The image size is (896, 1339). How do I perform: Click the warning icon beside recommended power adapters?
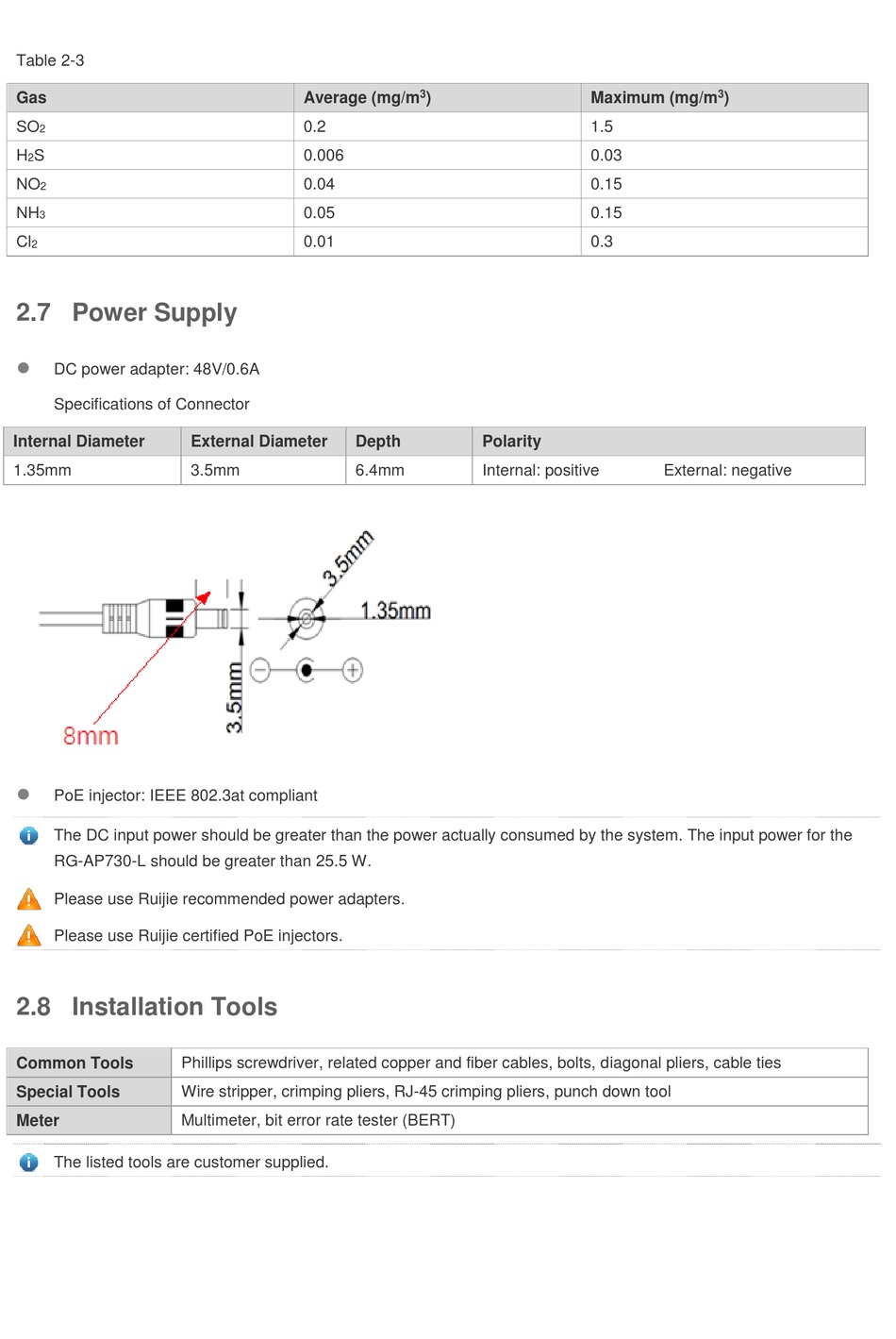tap(29, 898)
